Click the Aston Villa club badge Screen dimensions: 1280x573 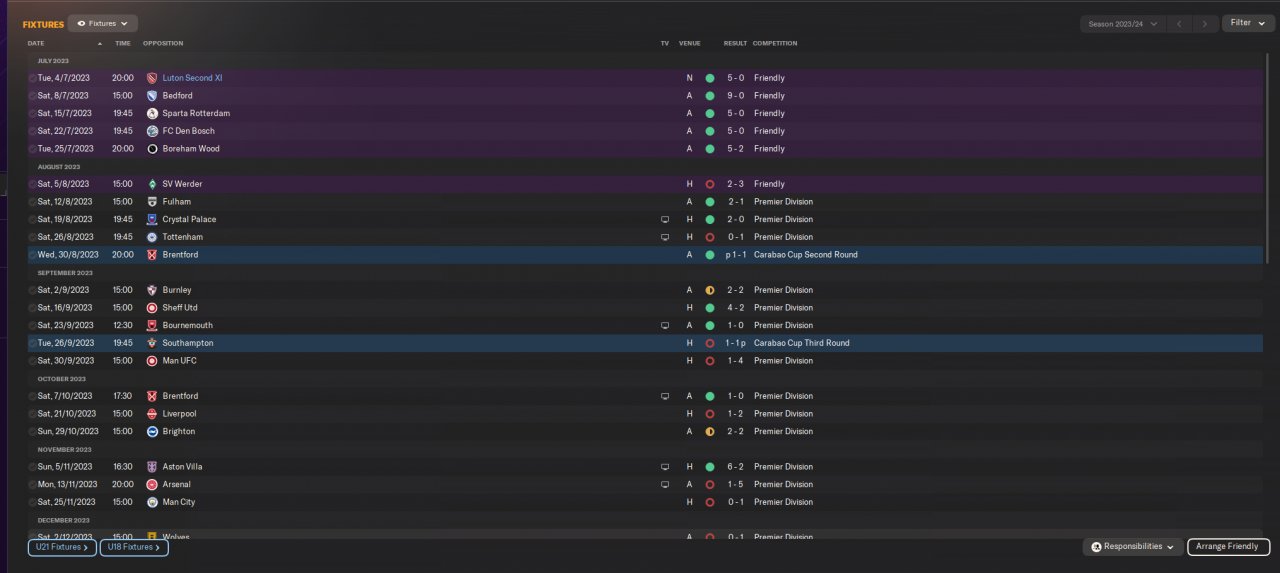(x=152, y=467)
